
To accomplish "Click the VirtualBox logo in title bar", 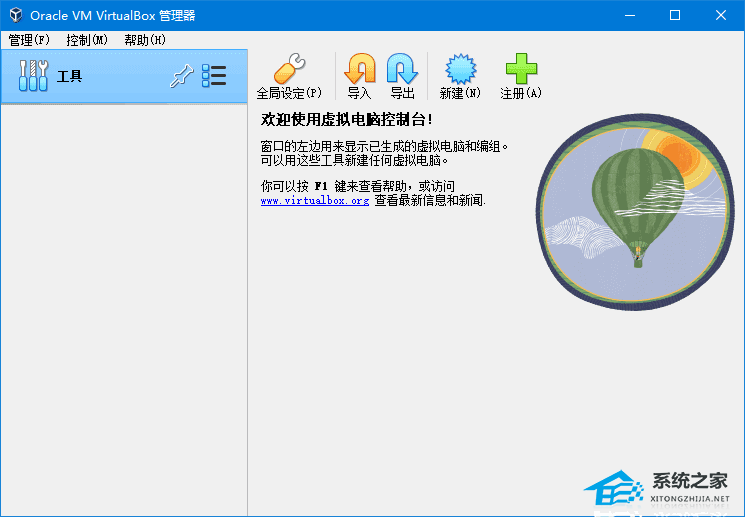I will pyautogui.click(x=16, y=15).
